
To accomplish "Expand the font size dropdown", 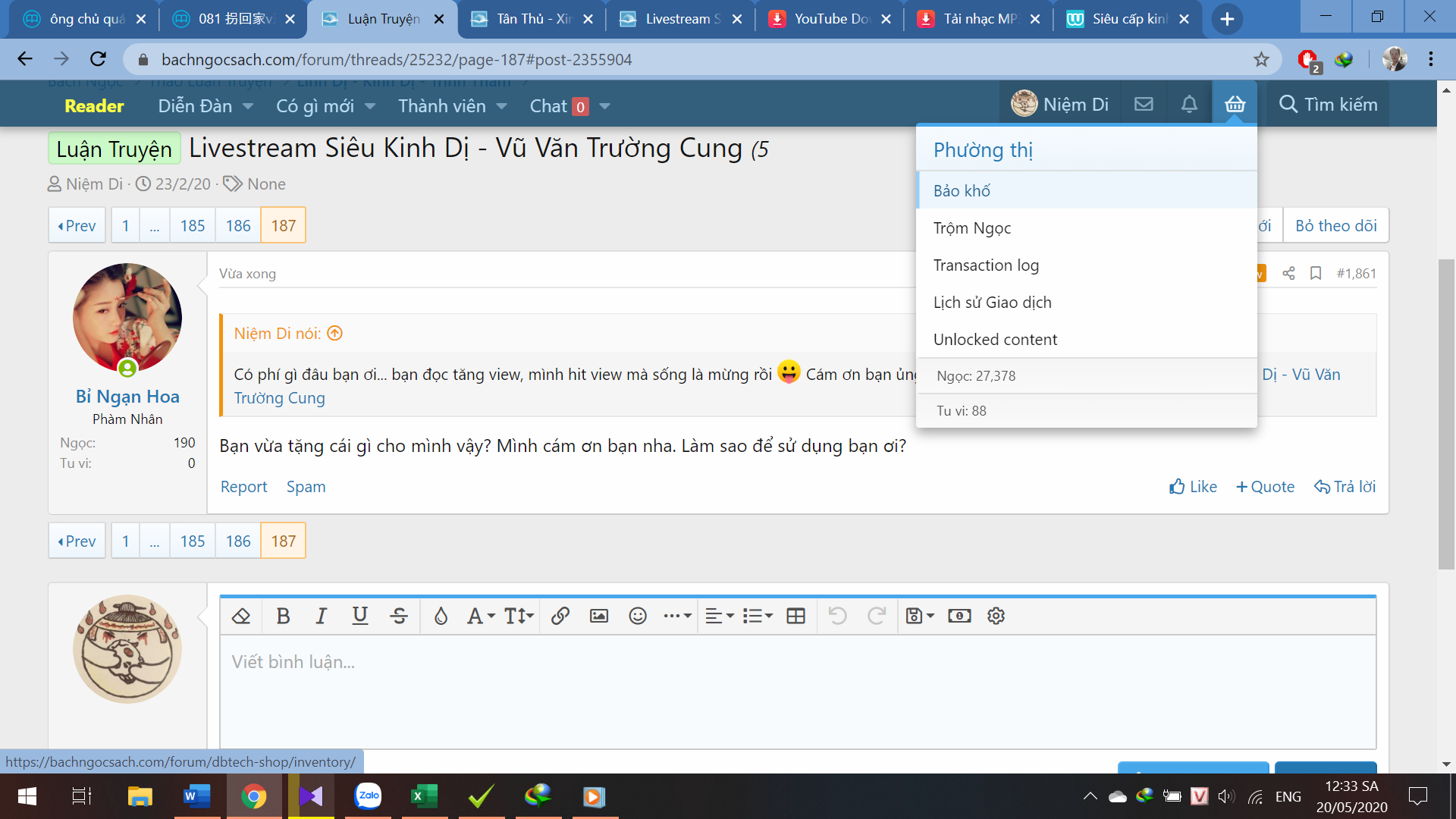I will 519,616.
